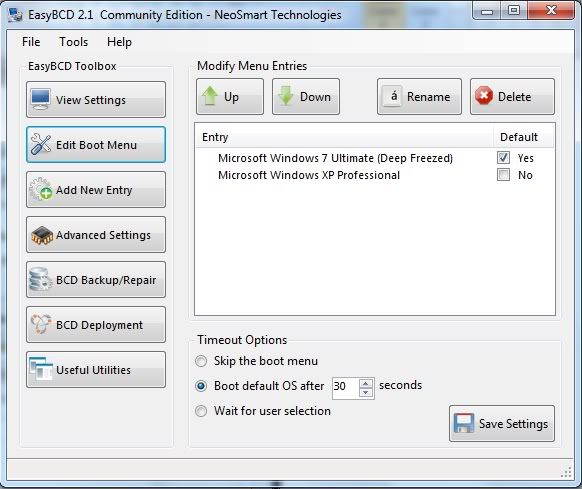
Task: Click the red Delete entry icon
Action: click(x=484, y=96)
